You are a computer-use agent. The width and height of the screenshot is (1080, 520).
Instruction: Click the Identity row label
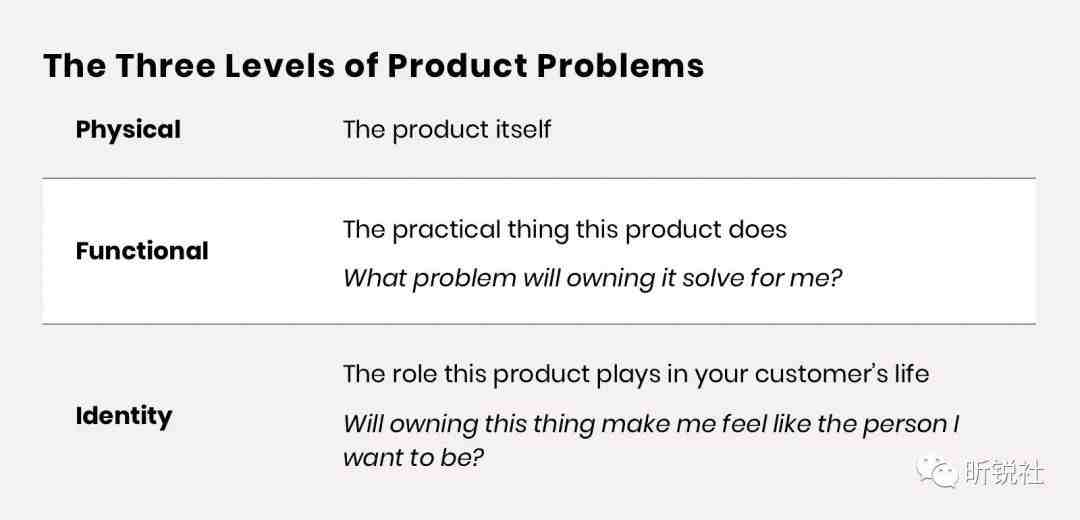pyautogui.click(x=123, y=417)
